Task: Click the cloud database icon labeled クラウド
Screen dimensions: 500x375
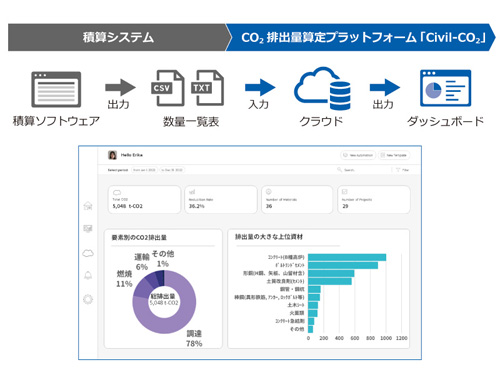Action: [x=322, y=88]
